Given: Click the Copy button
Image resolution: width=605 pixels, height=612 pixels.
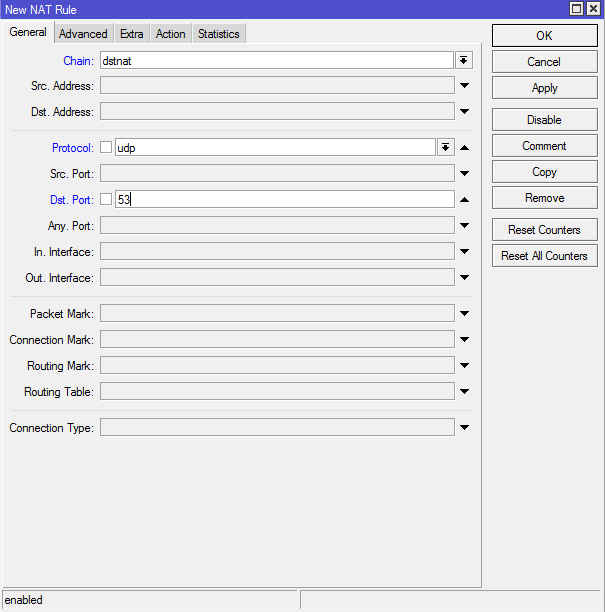Looking at the screenshot, I should click(x=544, y=172).
